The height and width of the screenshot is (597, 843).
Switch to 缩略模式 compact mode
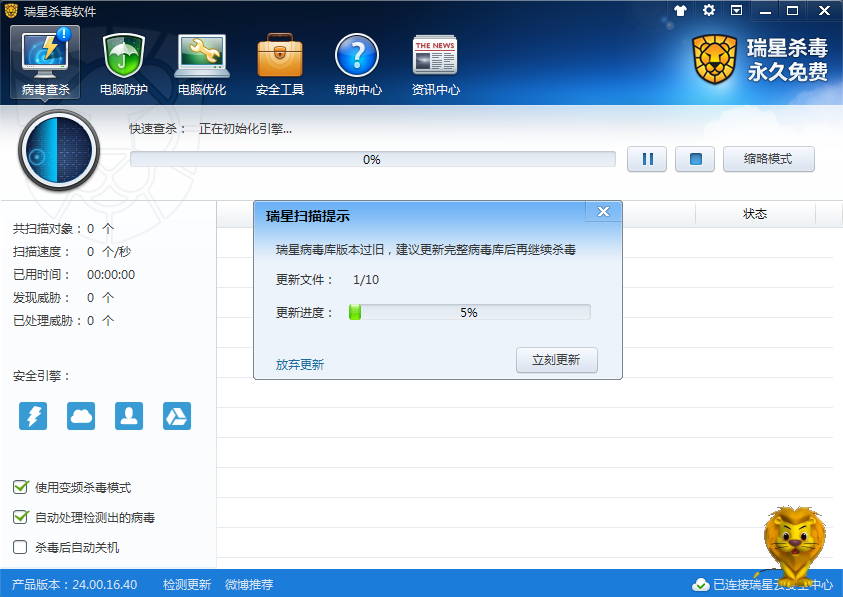(x=769, y=158)
